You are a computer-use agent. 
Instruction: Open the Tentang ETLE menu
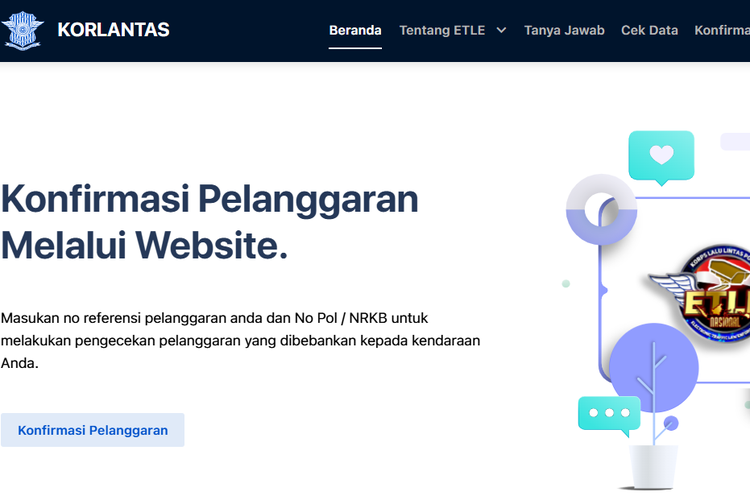(x=442, y=30)
